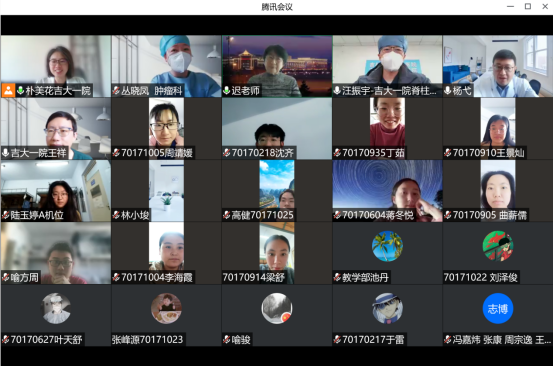Screen dimensions: 554x366
Task: Click microphone icon next to 杨弋
Action: 448,91
